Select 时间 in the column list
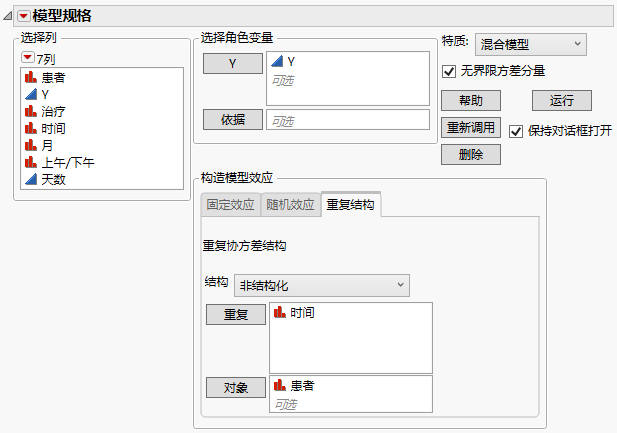This screenshot has height=433, width=617. click(x=54, y=128)
